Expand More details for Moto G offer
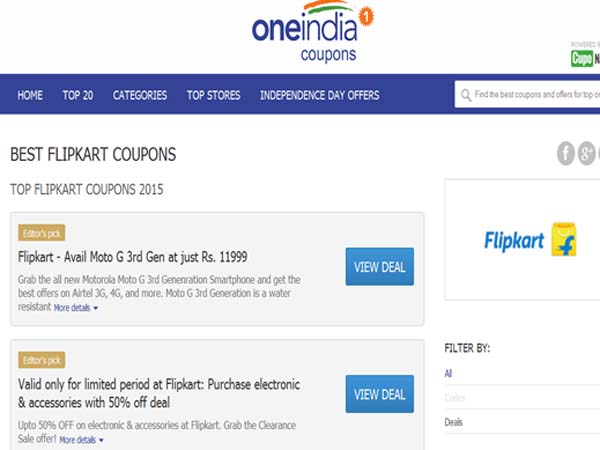The width and height of the screenshot is (600, 450). 76,308
